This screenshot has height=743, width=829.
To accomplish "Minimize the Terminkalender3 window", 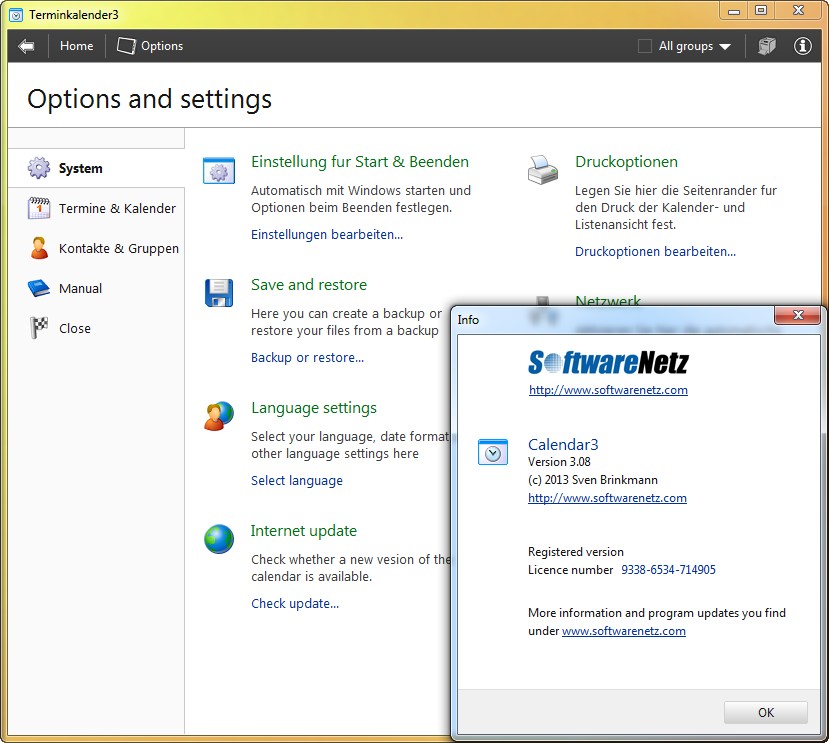I will [733, 11].
